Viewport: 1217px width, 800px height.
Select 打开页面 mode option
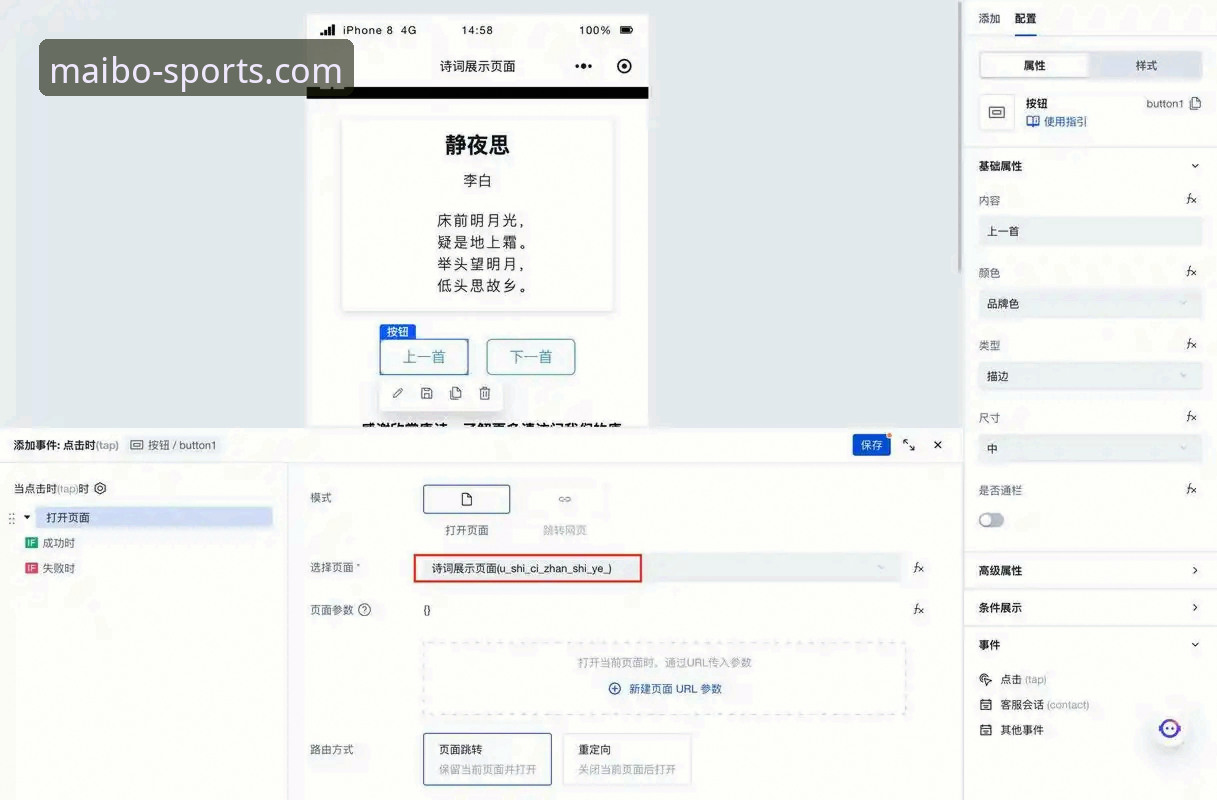coord(467,499)
